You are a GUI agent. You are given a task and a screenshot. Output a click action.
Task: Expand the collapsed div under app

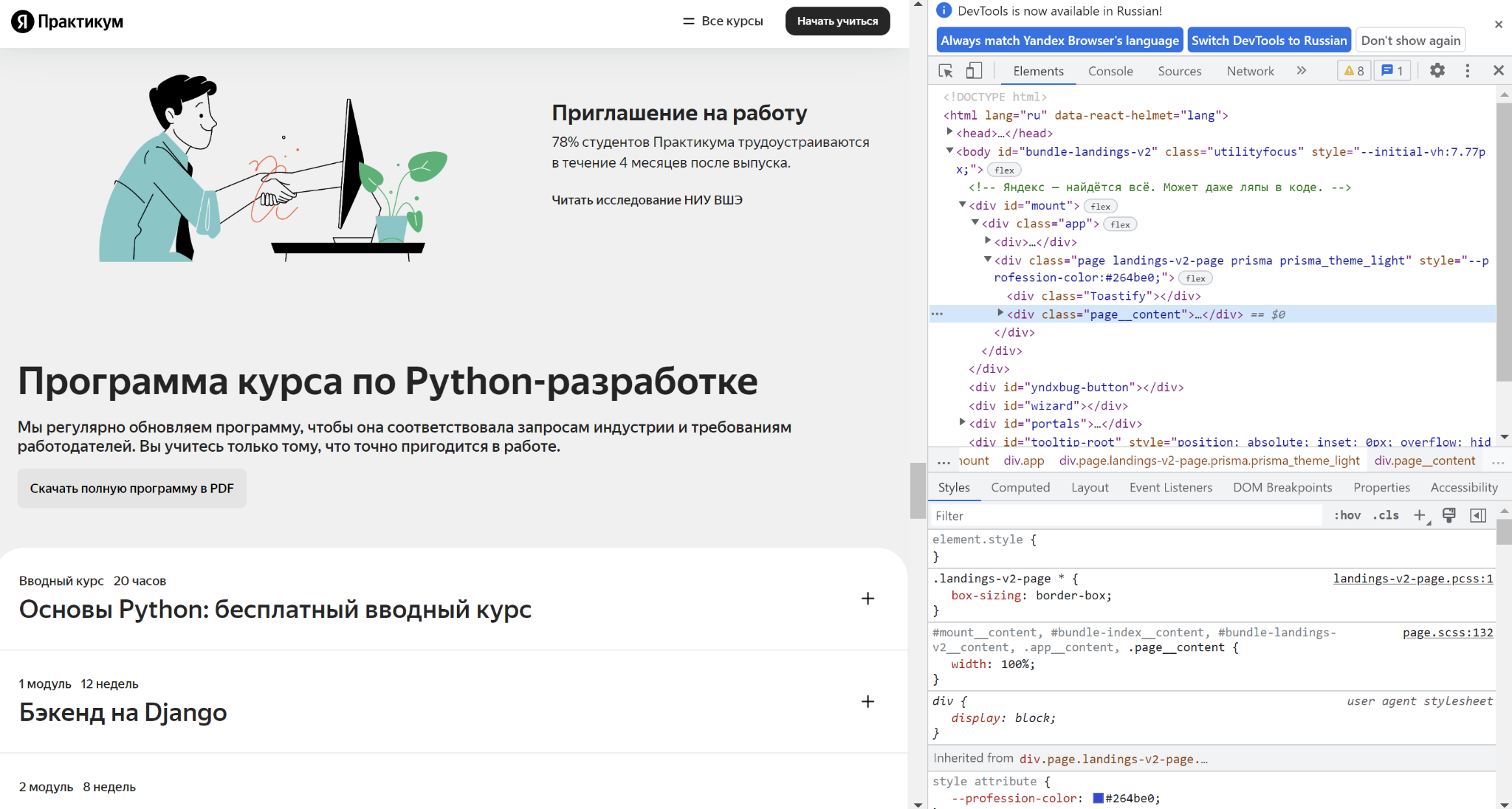987,241
